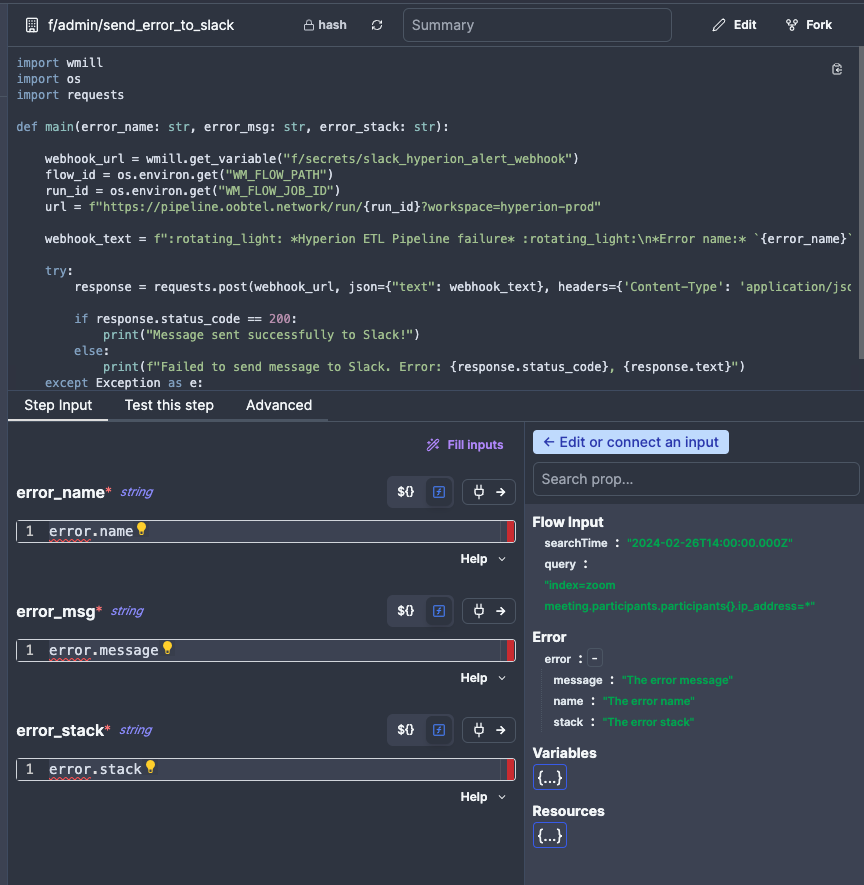Screen dimensions: 864x885
Task: Open the Advanced tab
Action: pos(278,405)
